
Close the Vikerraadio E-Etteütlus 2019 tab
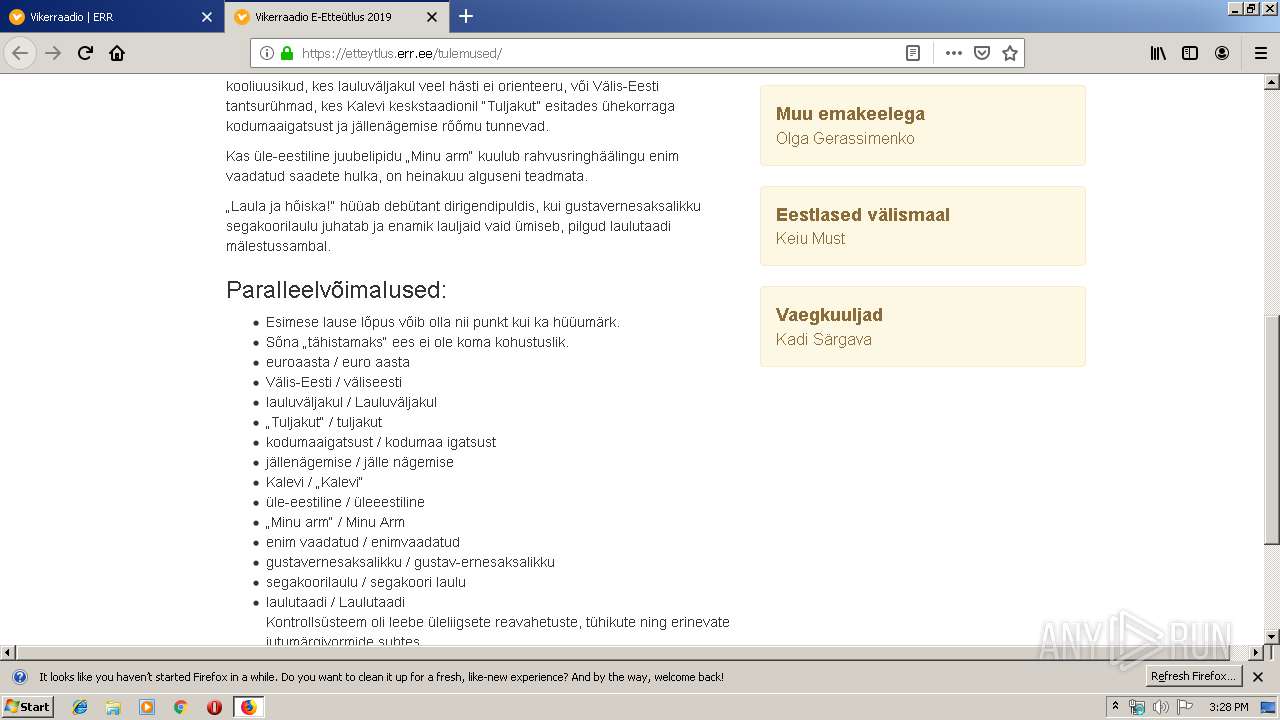tap(432, 17)
